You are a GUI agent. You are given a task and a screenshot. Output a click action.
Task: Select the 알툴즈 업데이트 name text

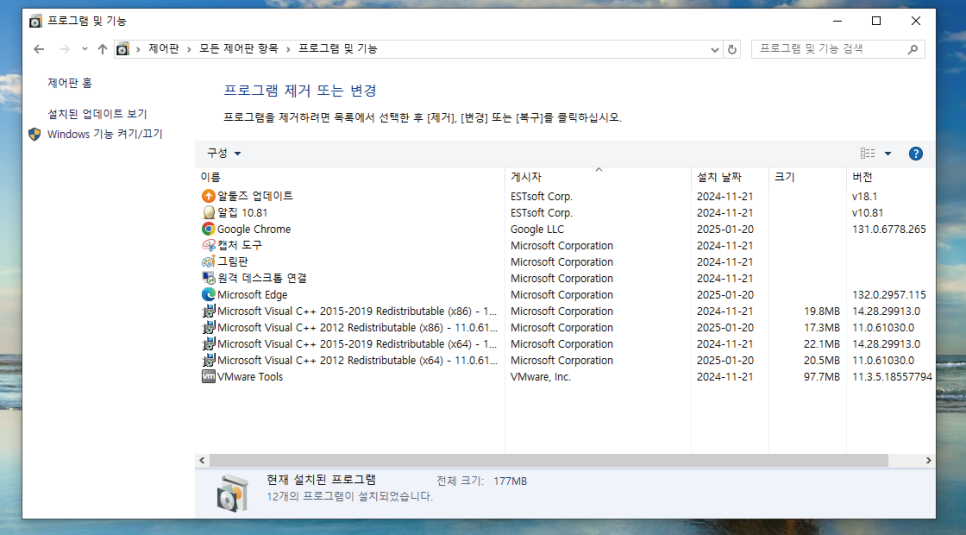(x=255, y=196)
